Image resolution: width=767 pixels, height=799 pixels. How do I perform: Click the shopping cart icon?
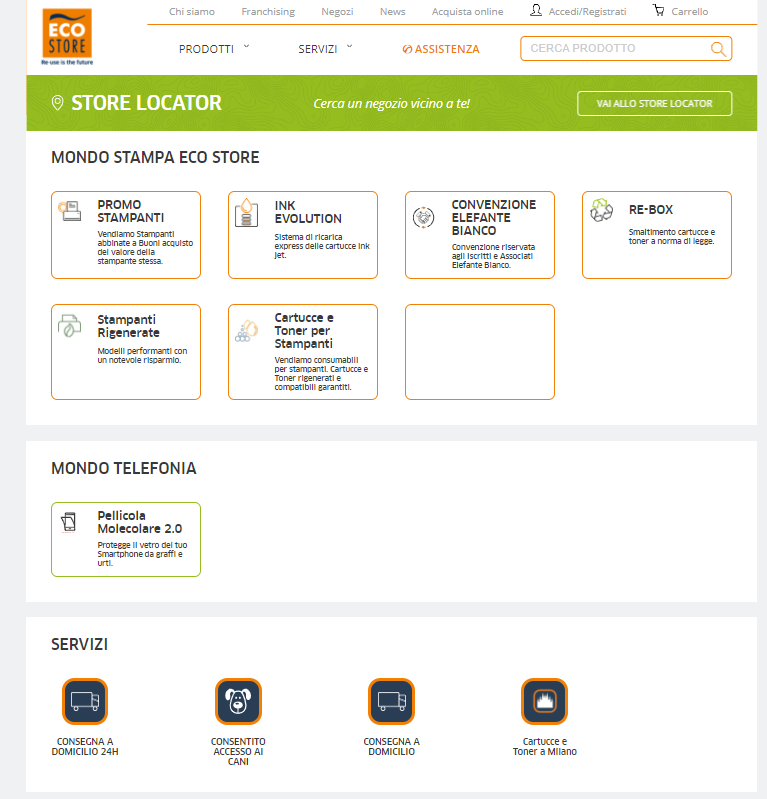tap(658, 10)
